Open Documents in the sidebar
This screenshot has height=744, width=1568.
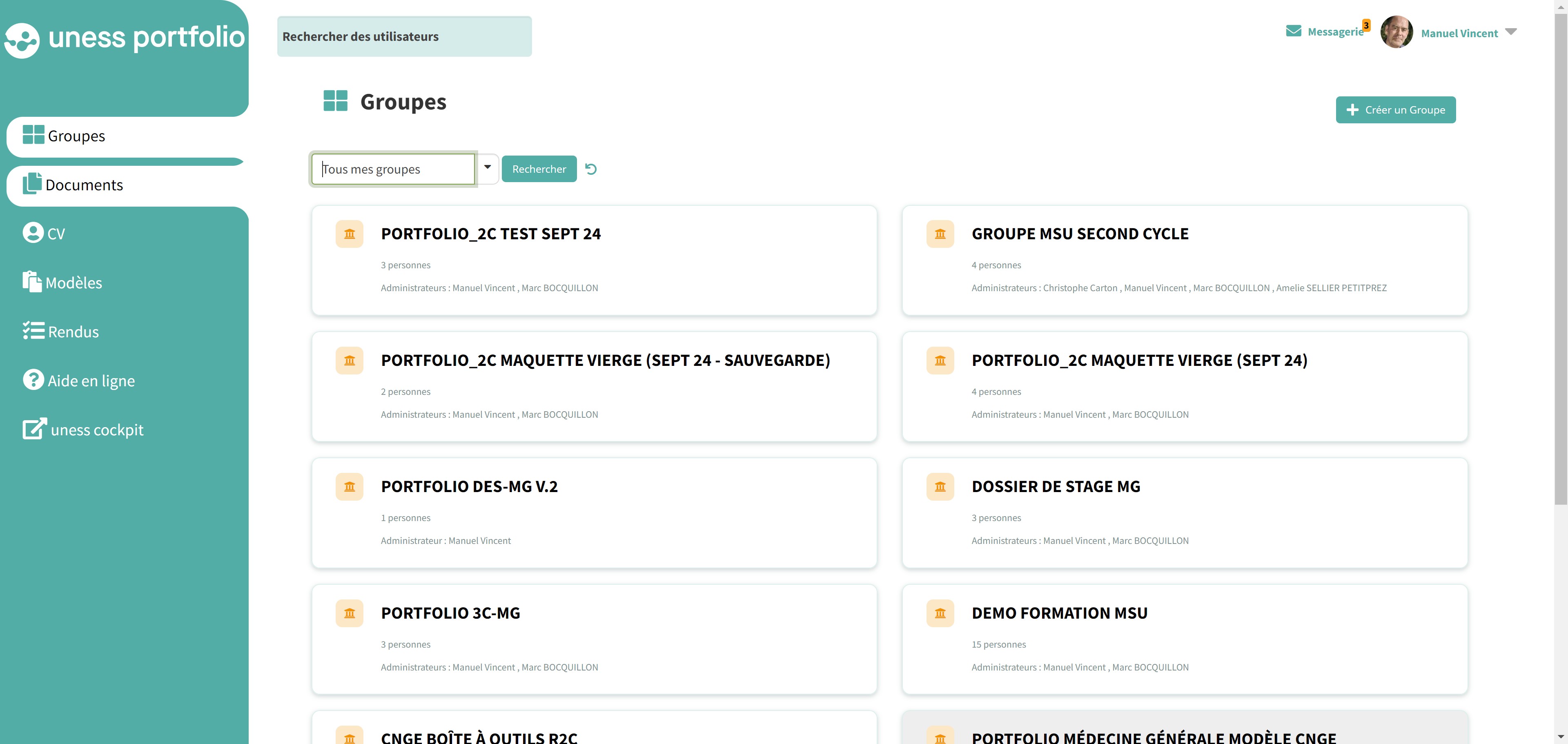[84, 185]
